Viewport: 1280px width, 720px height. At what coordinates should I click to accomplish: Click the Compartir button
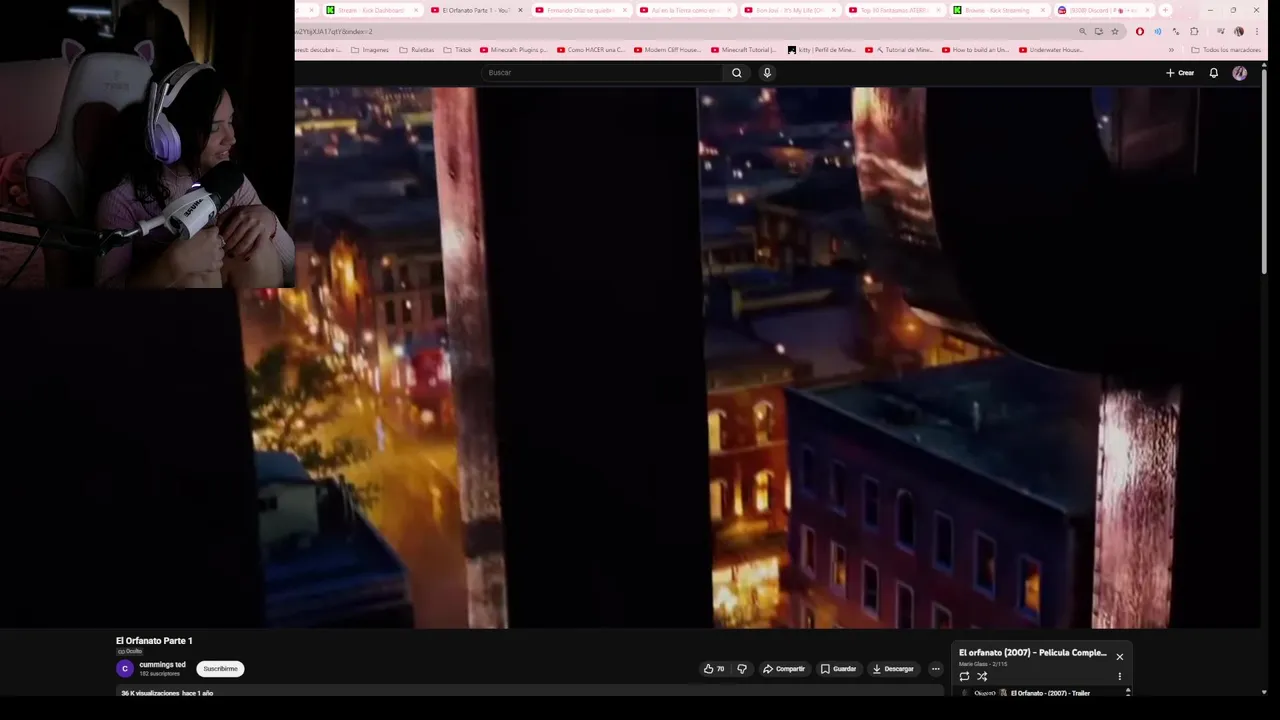pyautogui.click(x=784, y=669)
